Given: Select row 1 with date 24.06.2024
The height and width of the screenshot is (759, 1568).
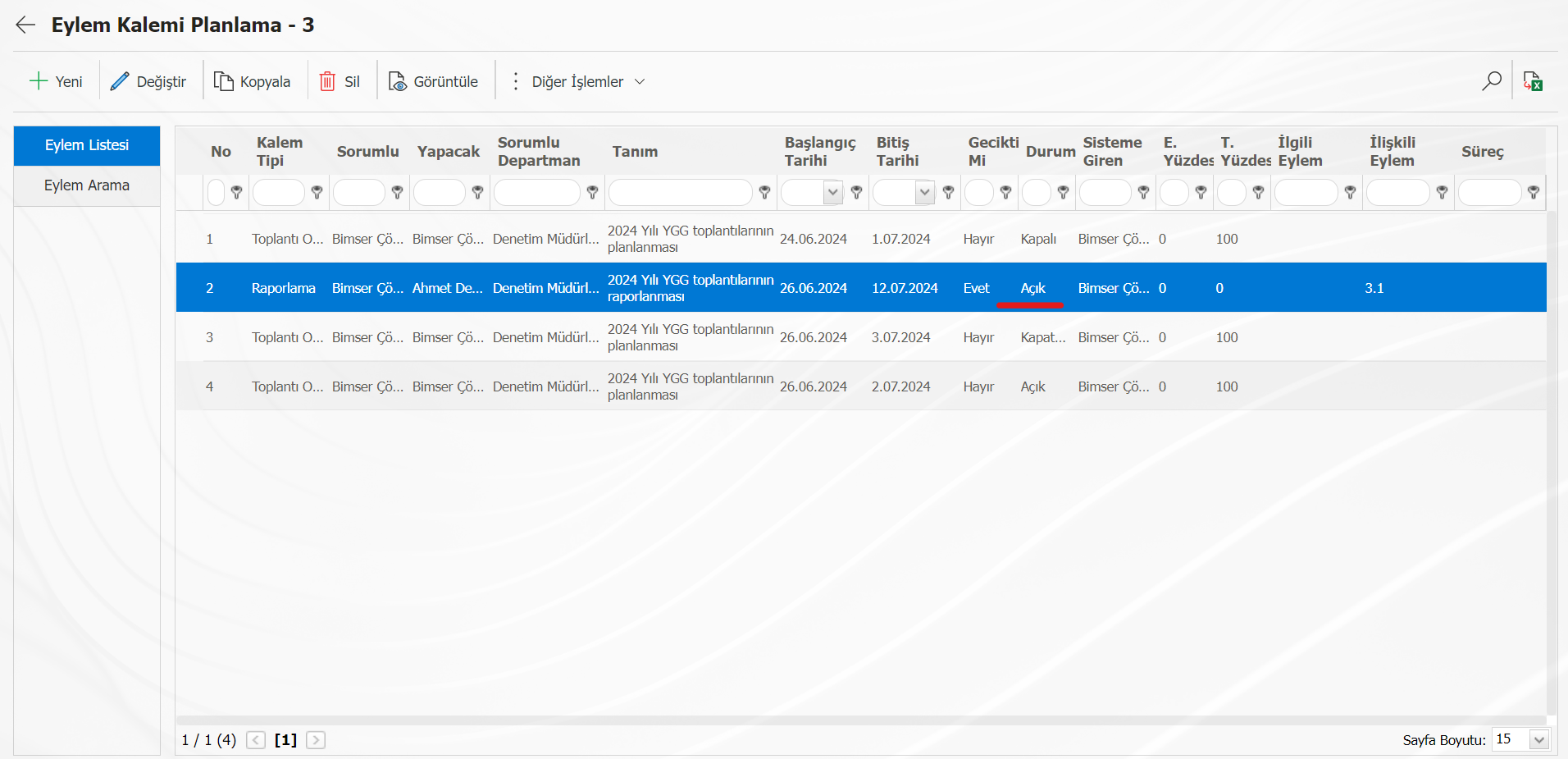Looking at the screenshot, I should coord(861,239).
